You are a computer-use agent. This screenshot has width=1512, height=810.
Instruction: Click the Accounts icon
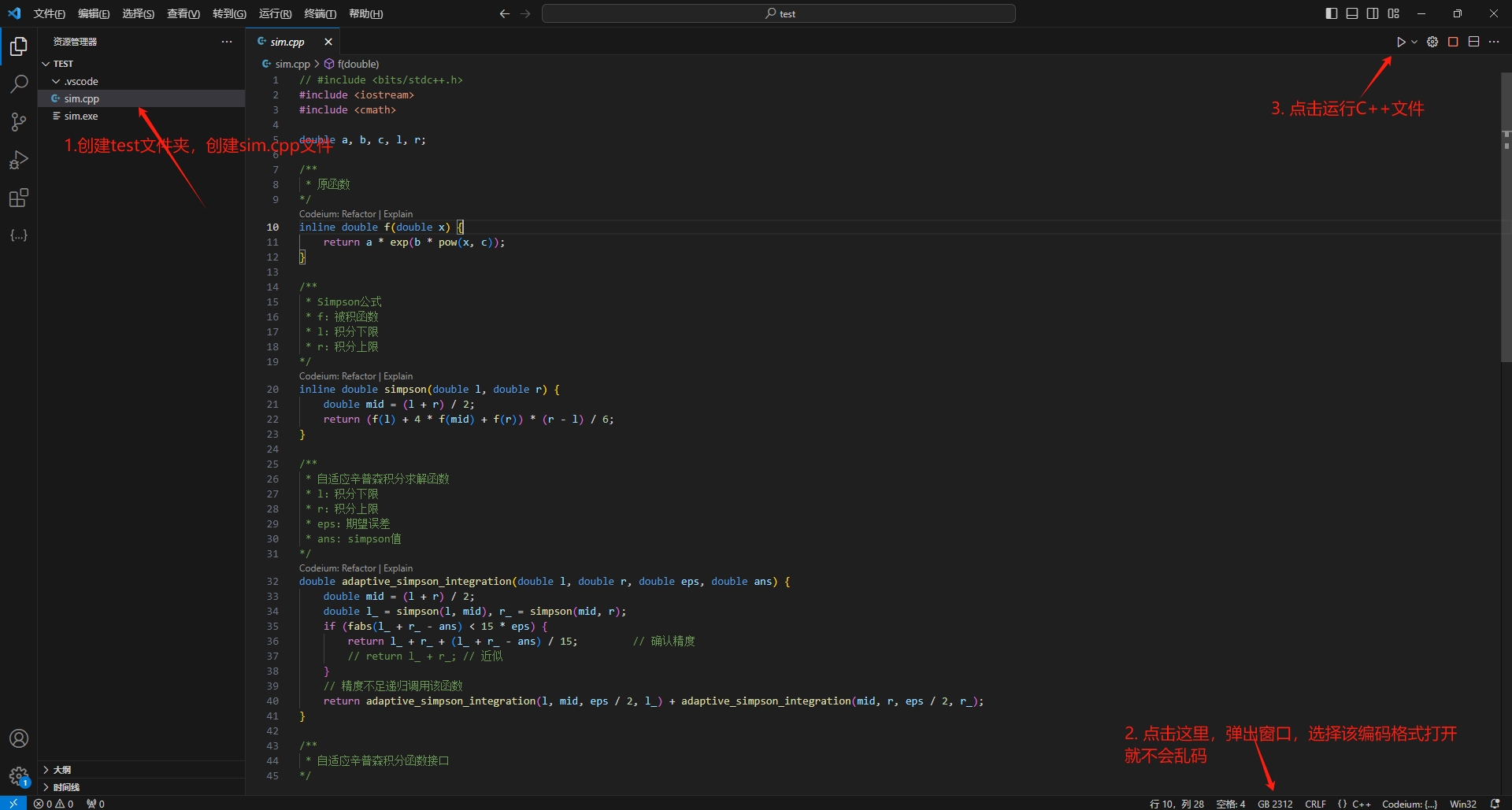click(x=19, y=738)
